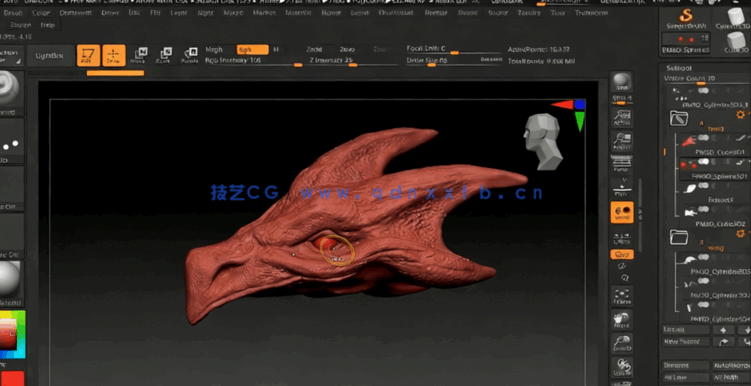Open the wing folder gear settings

740,233
